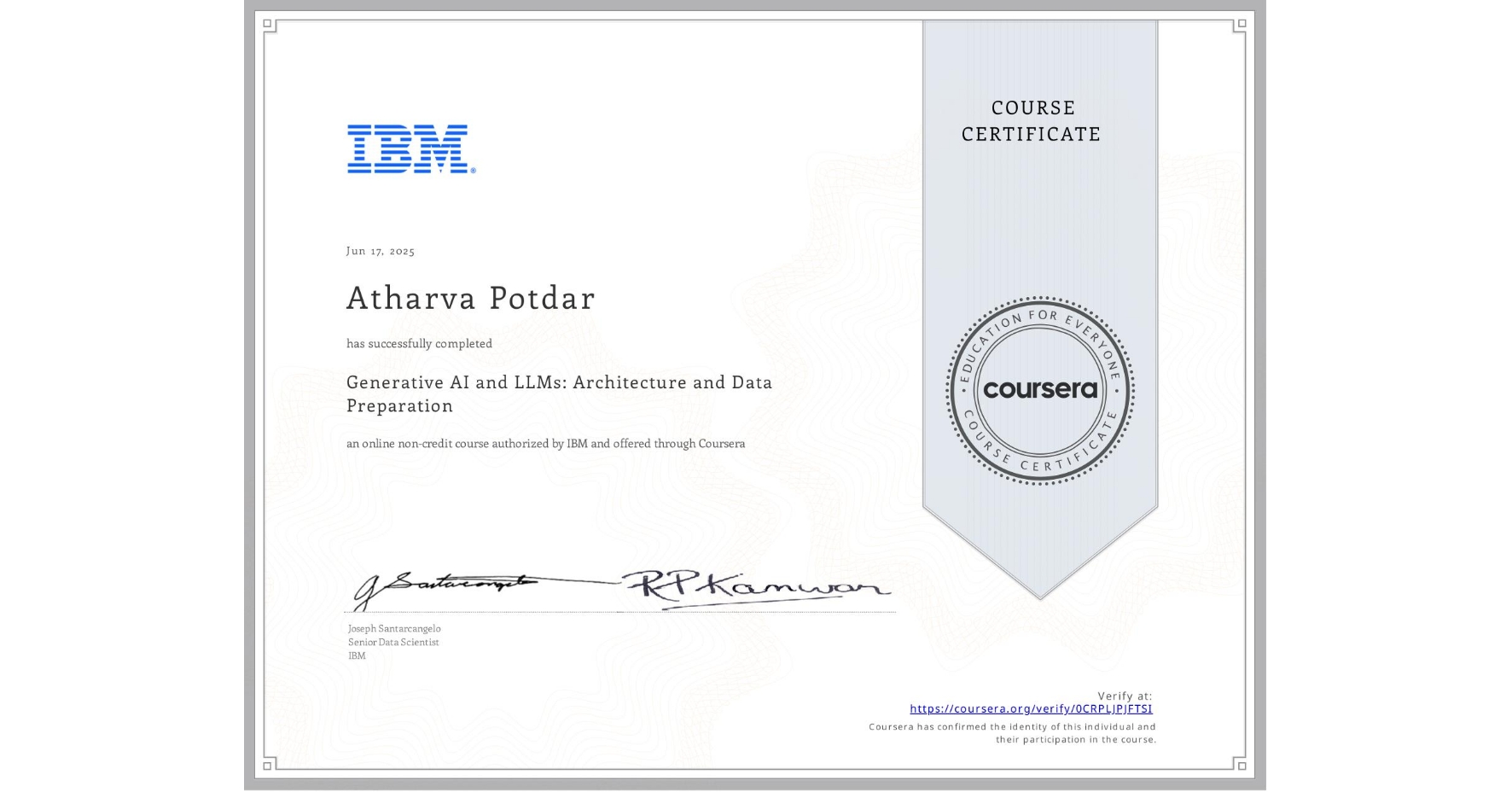1512x792 pixels.
Task: Select the coursera wordmark inside the seal
Action: click(x=1041, y=391)
